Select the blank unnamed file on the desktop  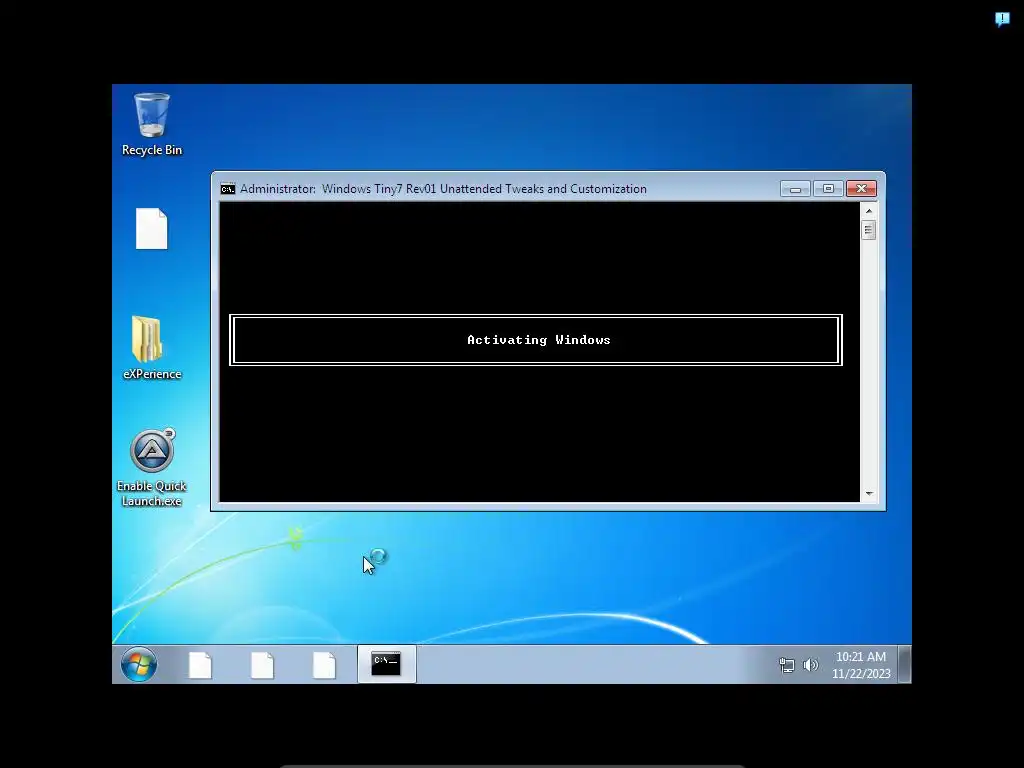[152, 229]
